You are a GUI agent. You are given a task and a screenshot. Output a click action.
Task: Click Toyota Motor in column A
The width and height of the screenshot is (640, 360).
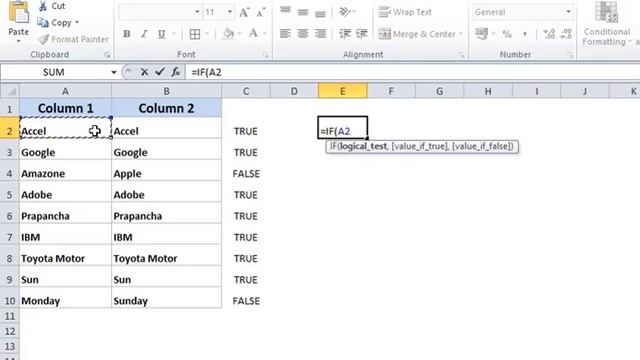(53, 258)
